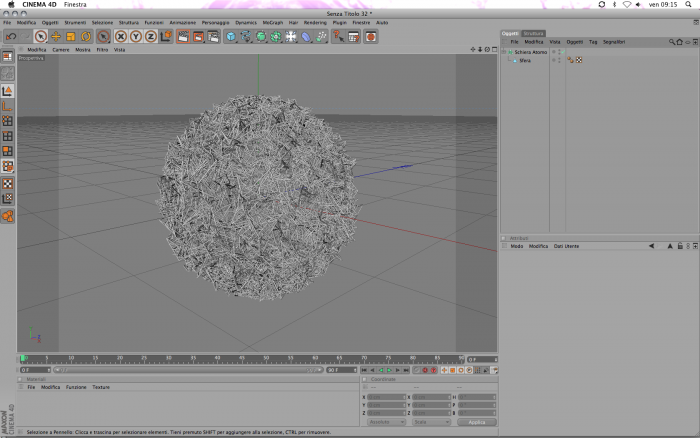Image resolution: width=700 pixels, height=438 pixels.
Task: Open the Render Settings icon
Action: (213, 37)
